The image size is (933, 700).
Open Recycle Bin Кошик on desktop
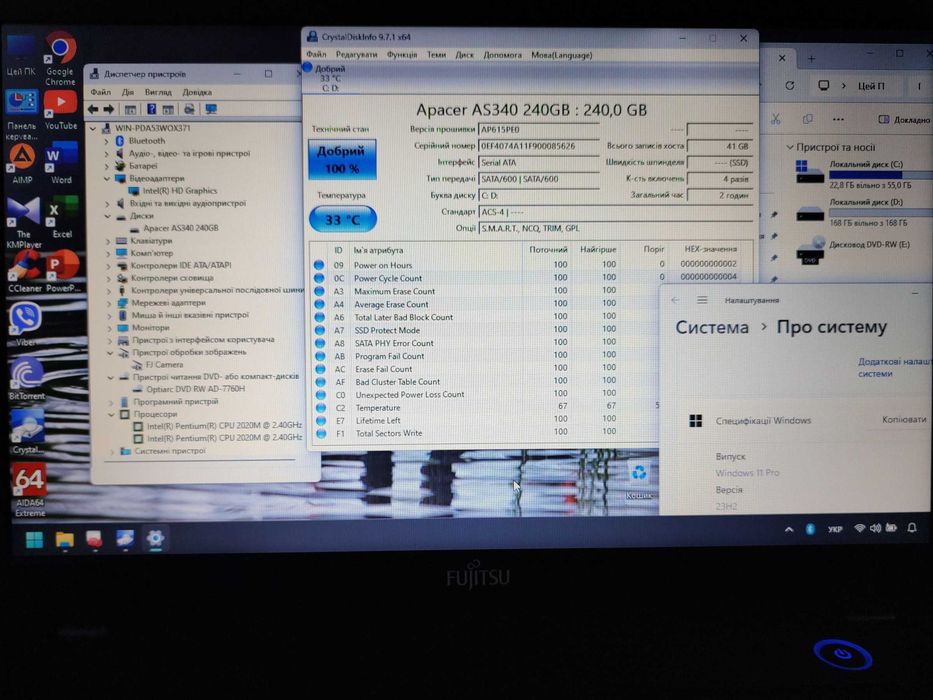[x=639, y=481]
